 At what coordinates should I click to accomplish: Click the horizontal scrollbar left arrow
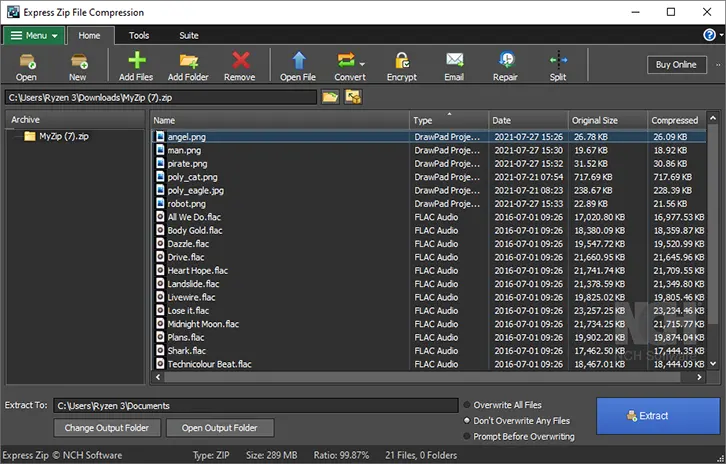[158, 377]
